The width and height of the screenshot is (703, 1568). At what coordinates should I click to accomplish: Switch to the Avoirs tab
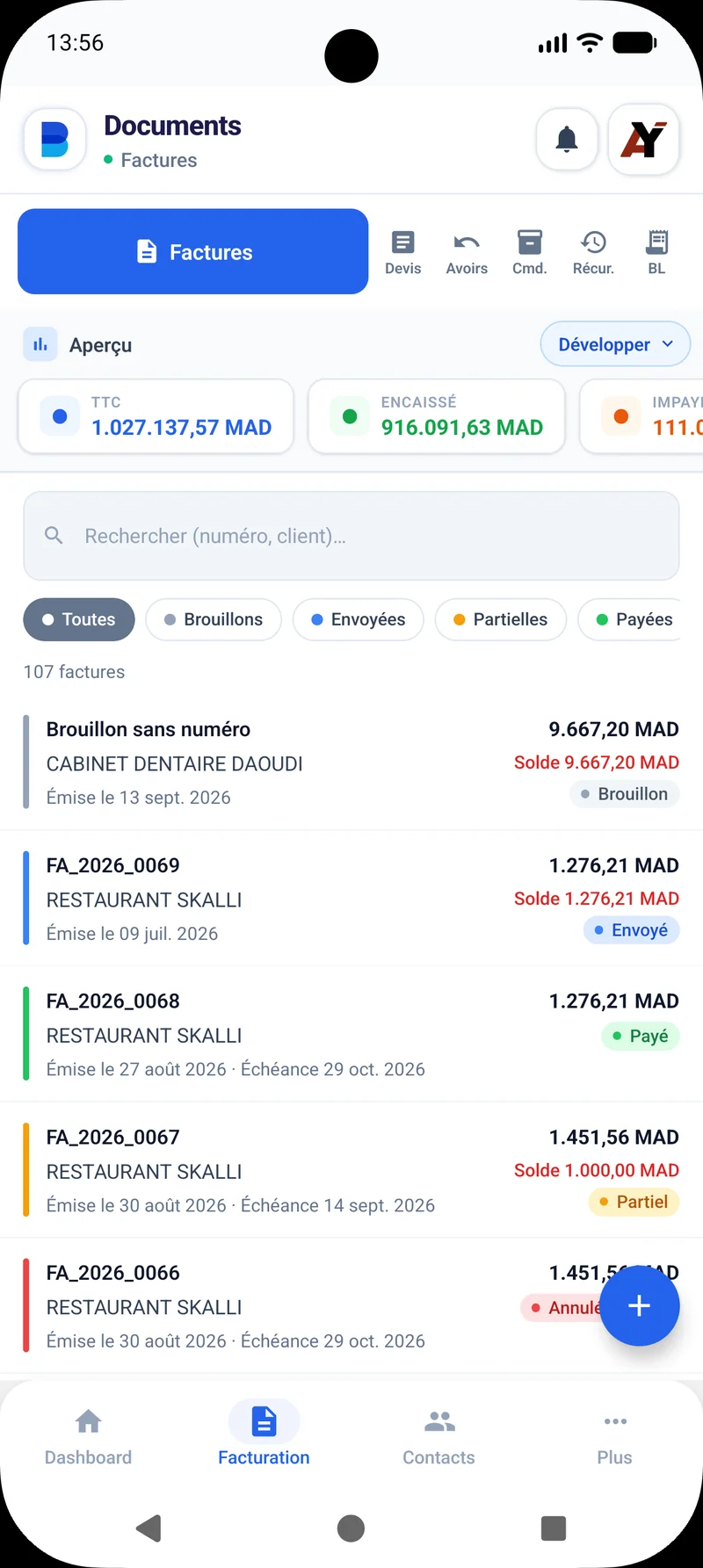[467, 252]
